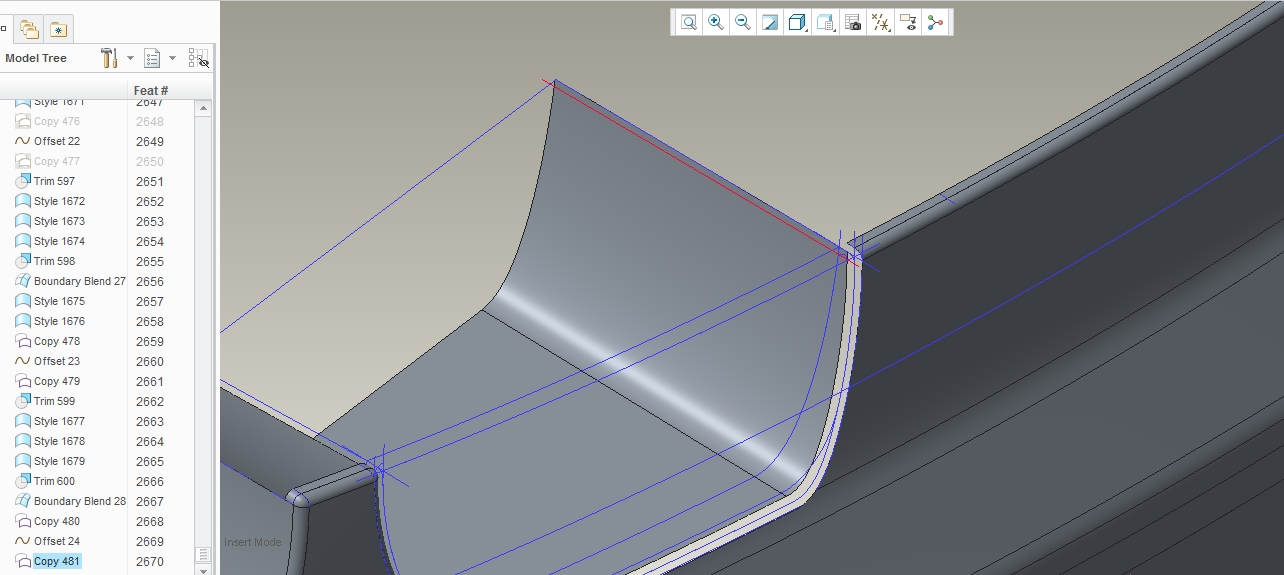The image size is (1284, 575).
Task: Select Copy 478 in the Model Tree
Action: click(x=57, y=341)
